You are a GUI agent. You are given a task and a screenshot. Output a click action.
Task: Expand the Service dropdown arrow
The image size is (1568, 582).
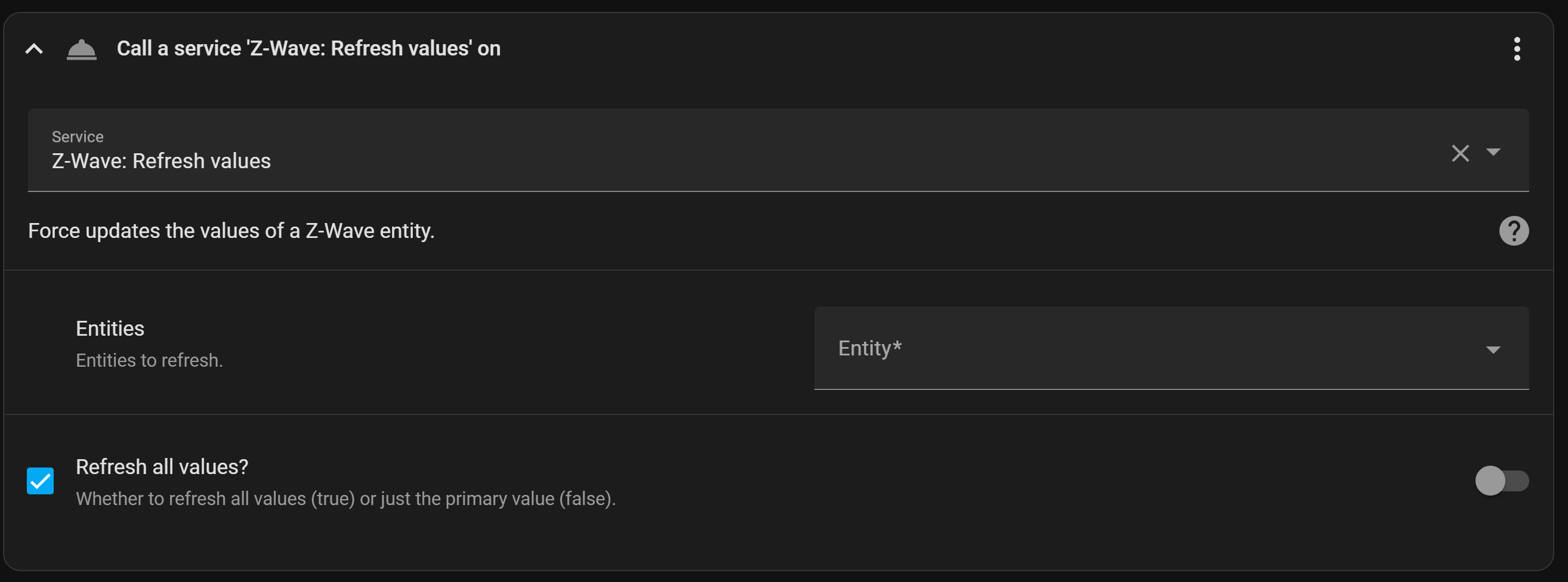1493,152
